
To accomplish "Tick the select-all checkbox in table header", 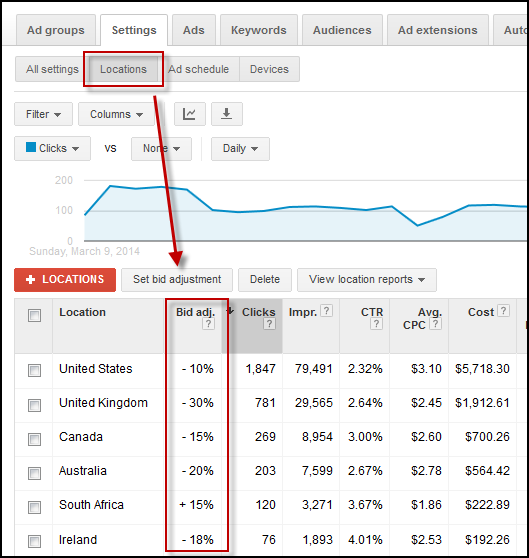I will point(35,315).
